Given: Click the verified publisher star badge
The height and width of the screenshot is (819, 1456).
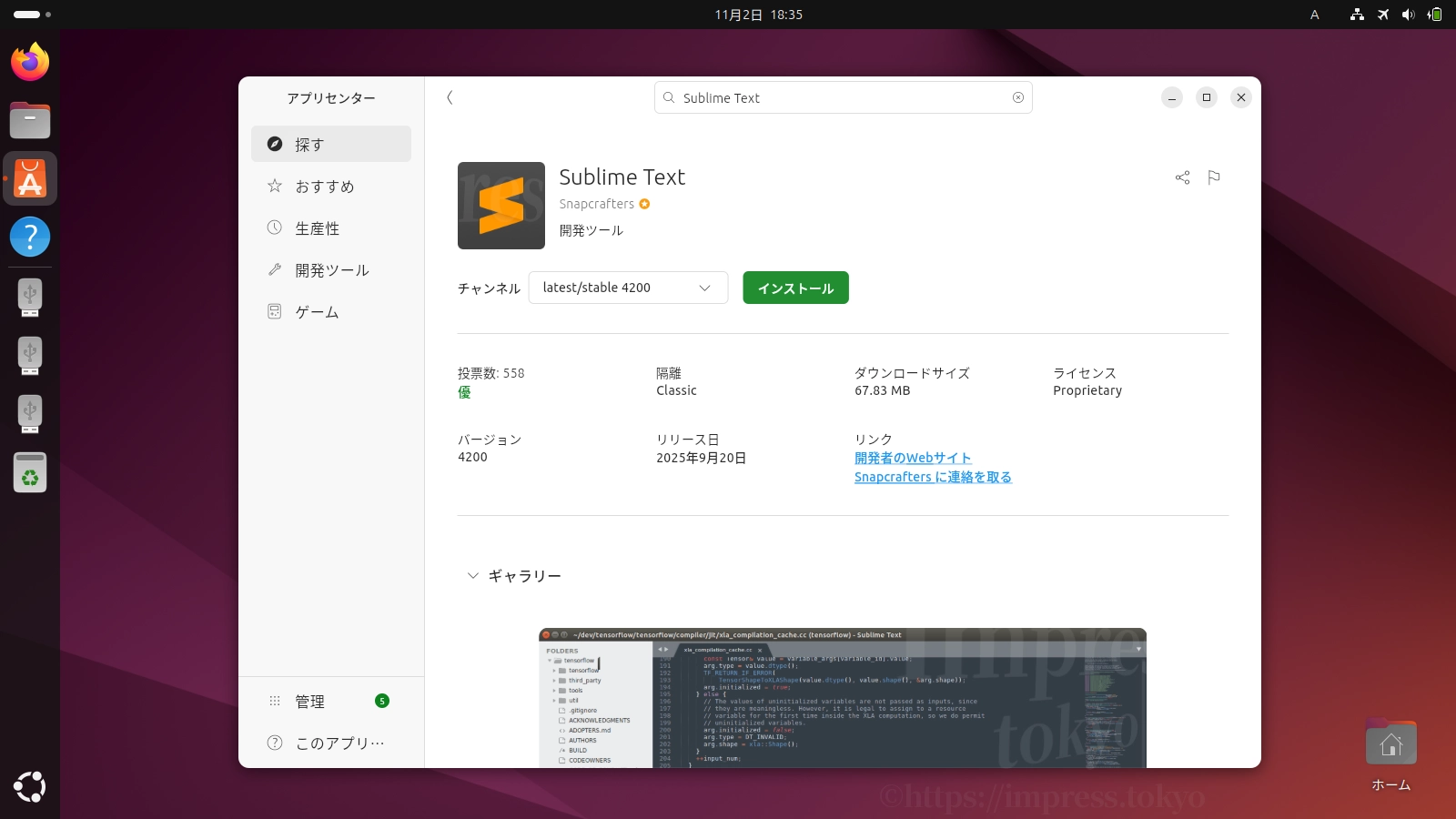Looking at the screenshot, I should pyautogui.click(x=644, y=204).
